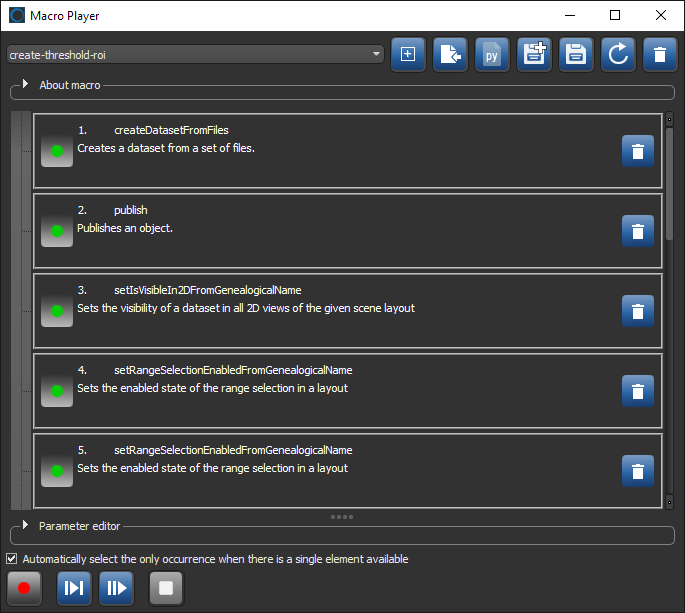Export macro as Python script
The image size is (685, 613).
click(x=491, y=55)
